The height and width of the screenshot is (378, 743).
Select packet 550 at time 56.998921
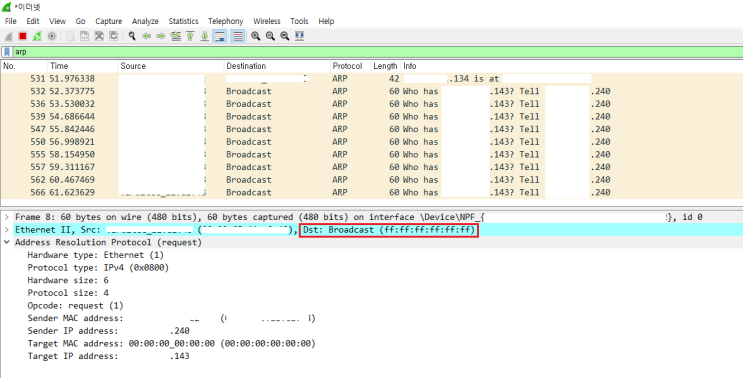pos(372,142)
